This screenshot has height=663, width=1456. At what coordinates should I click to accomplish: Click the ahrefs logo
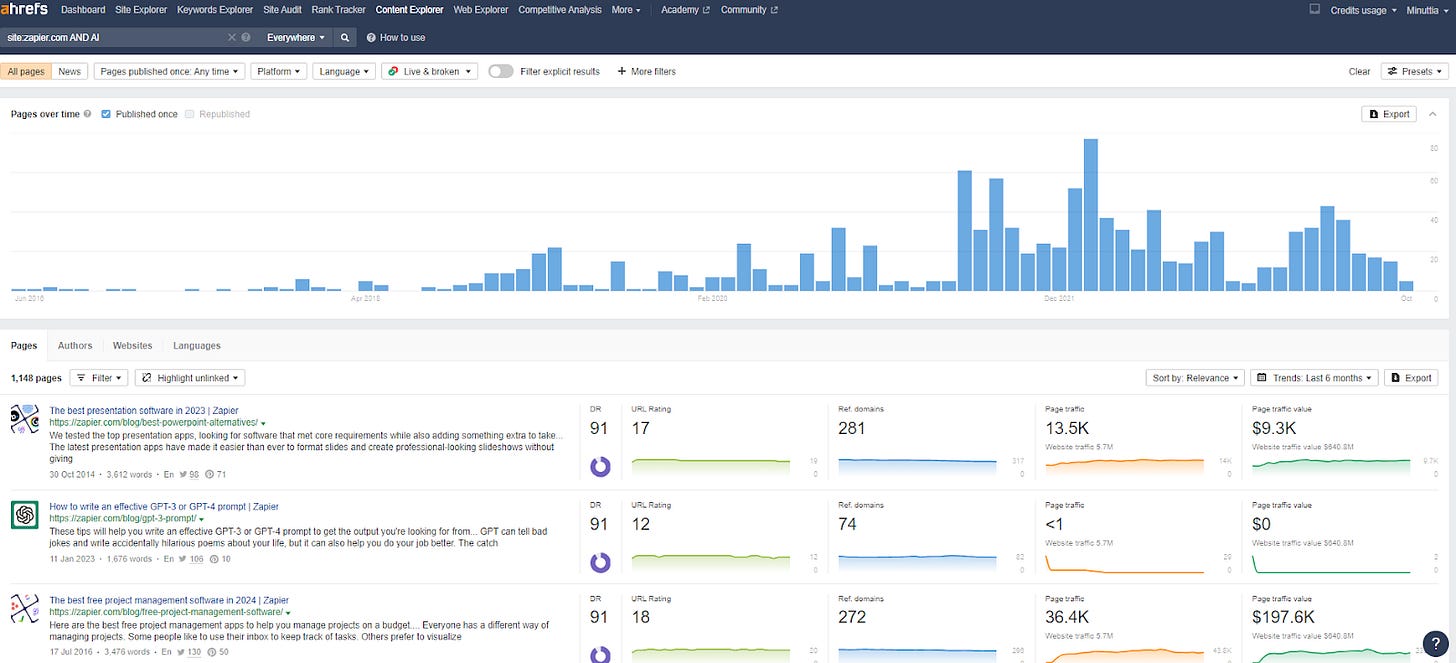(24, 10)
